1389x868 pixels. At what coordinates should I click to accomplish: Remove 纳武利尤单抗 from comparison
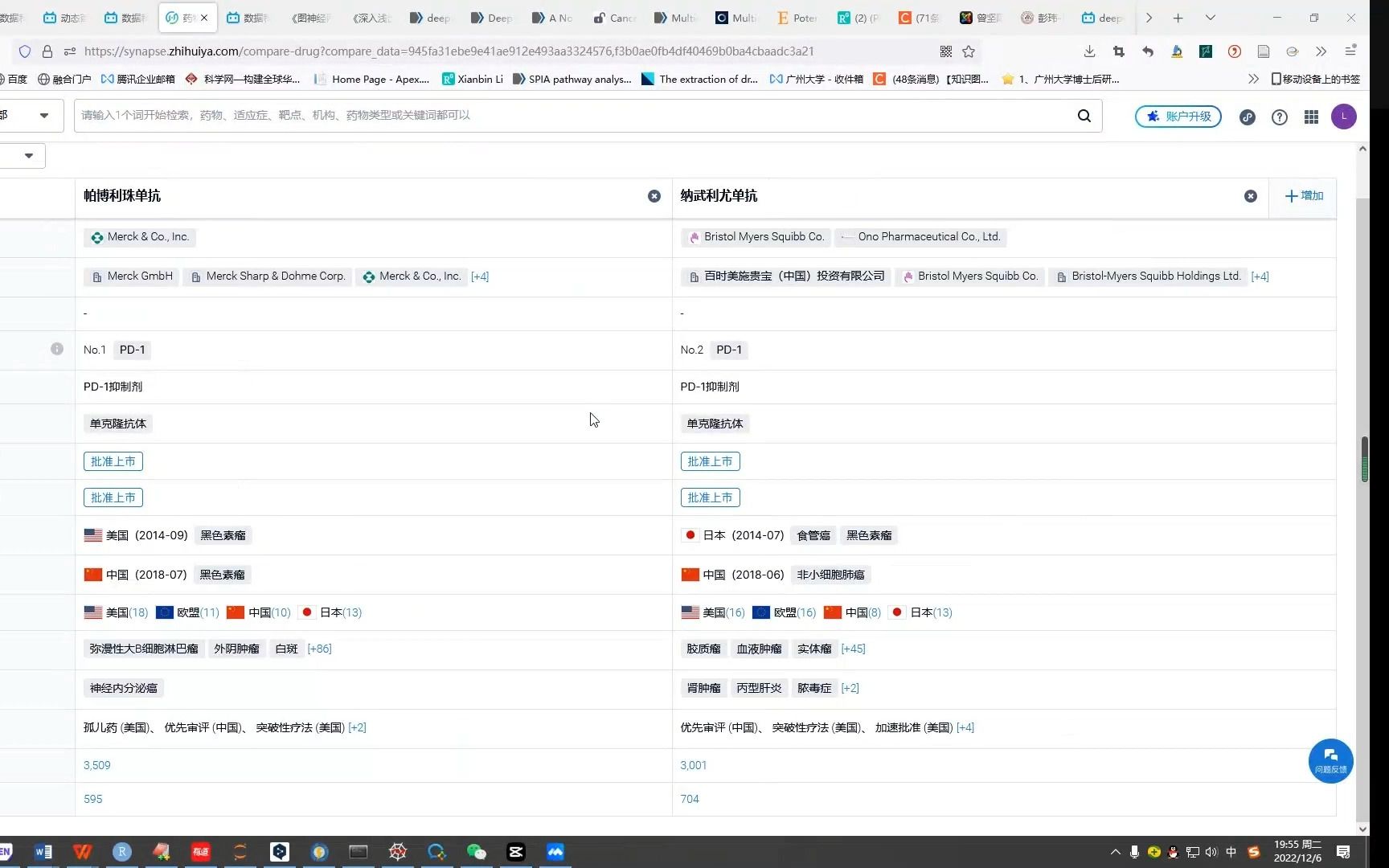(x=1251, y=196)
